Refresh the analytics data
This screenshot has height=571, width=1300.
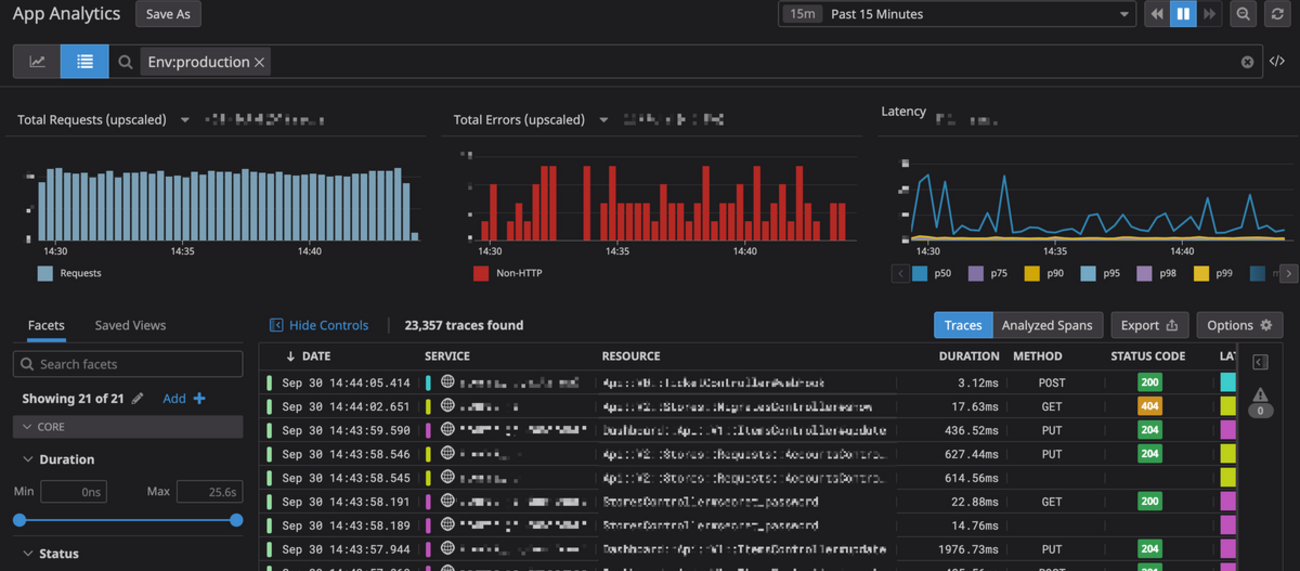tap(1277, 14)
